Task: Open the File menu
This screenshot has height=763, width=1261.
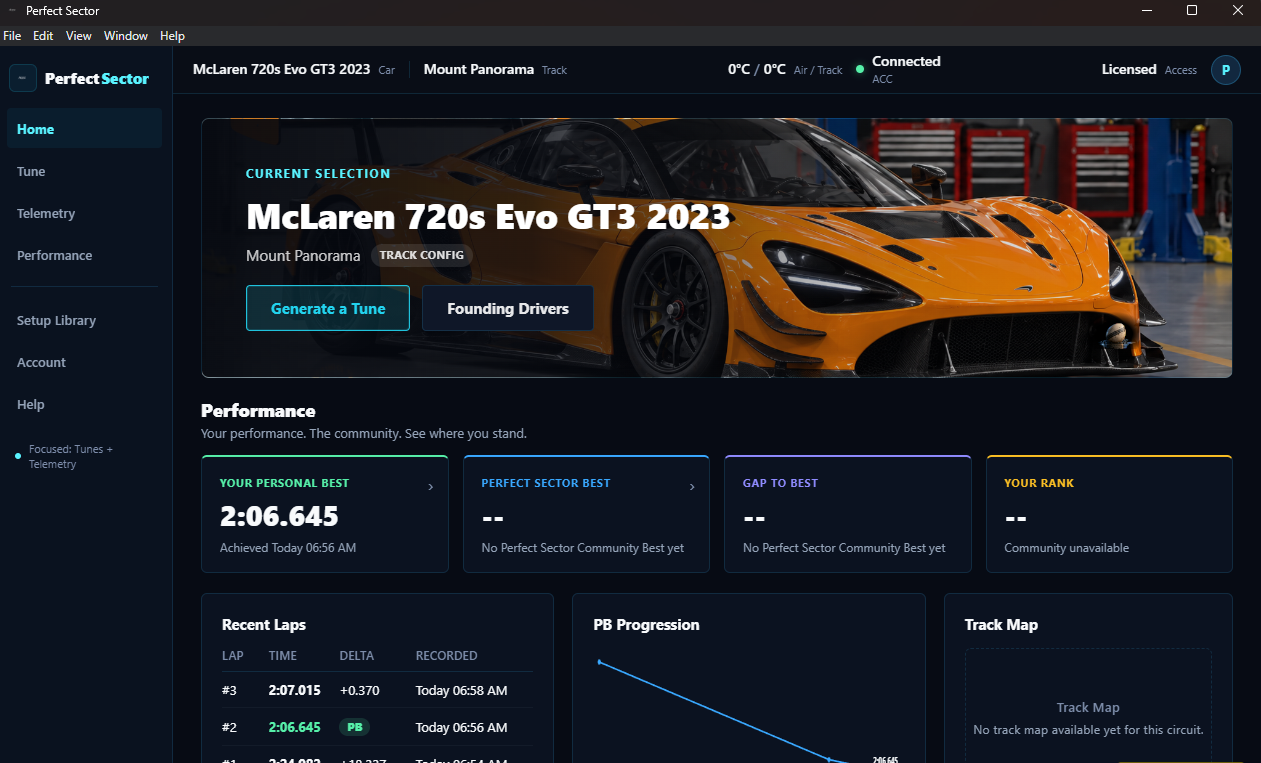Action: click(x=12, y=36)
